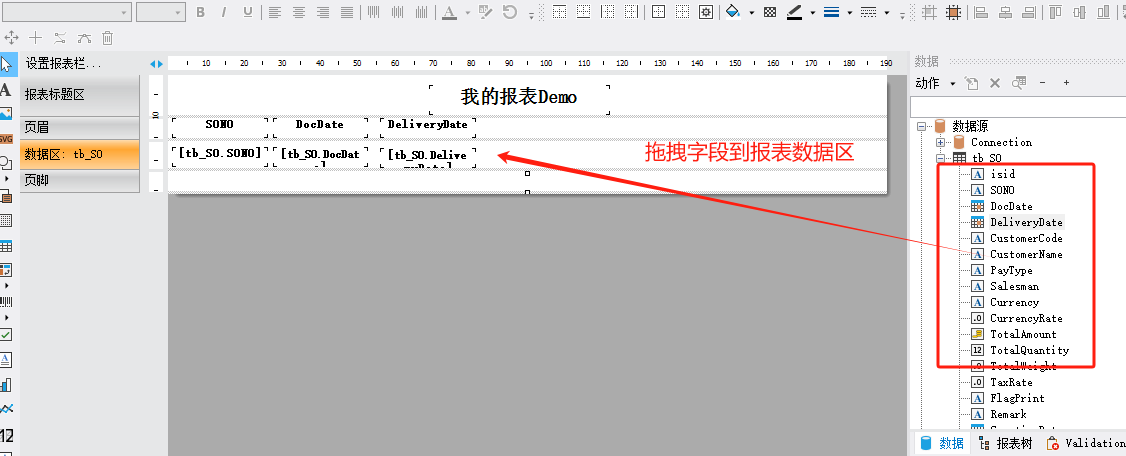This screenshot has height=456, width=1126.
Task: Select the picture object tool
Action: pyautogui.click(x=6, y=113)
